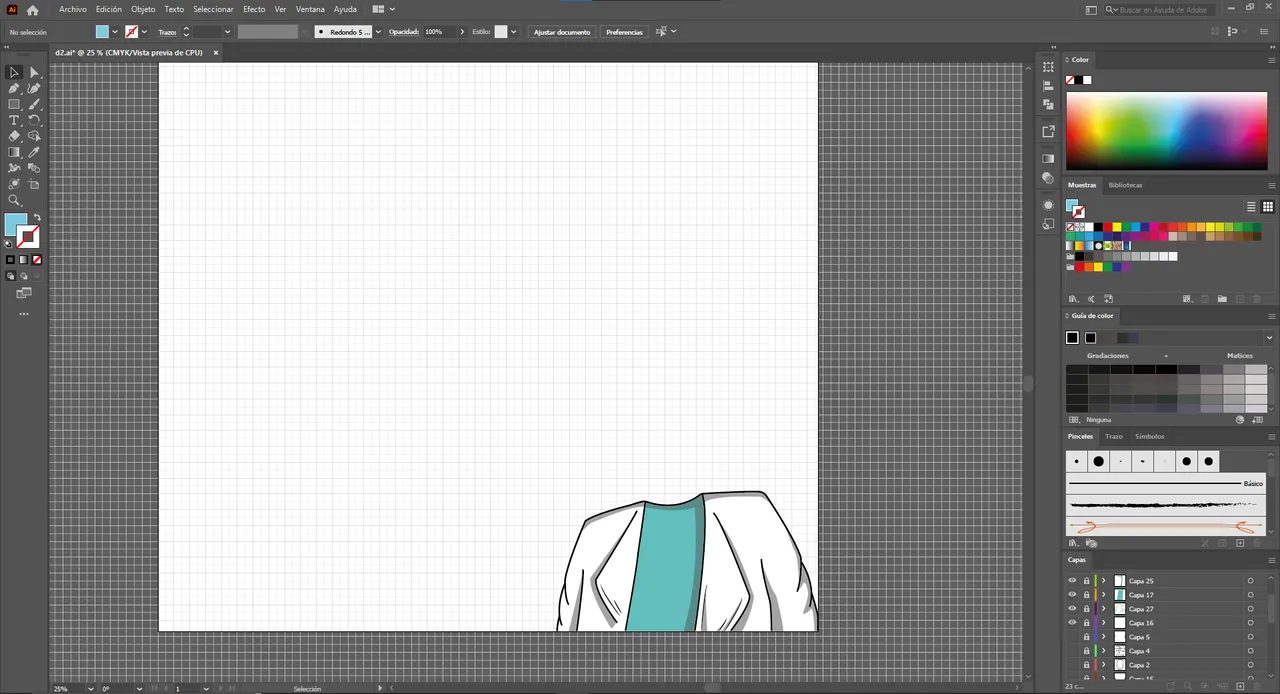Select the Type tool
Screen dimensions: 1280x694
click(x=14, y=120)
